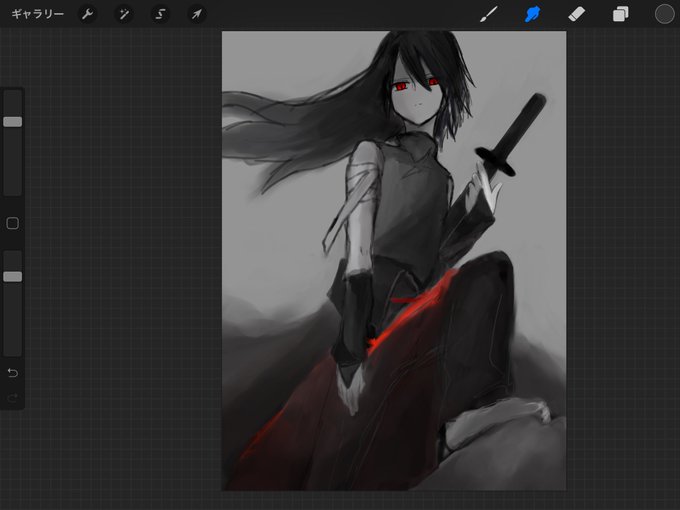
Task: Click the brush size slider handle
Action: coord(13,122)
